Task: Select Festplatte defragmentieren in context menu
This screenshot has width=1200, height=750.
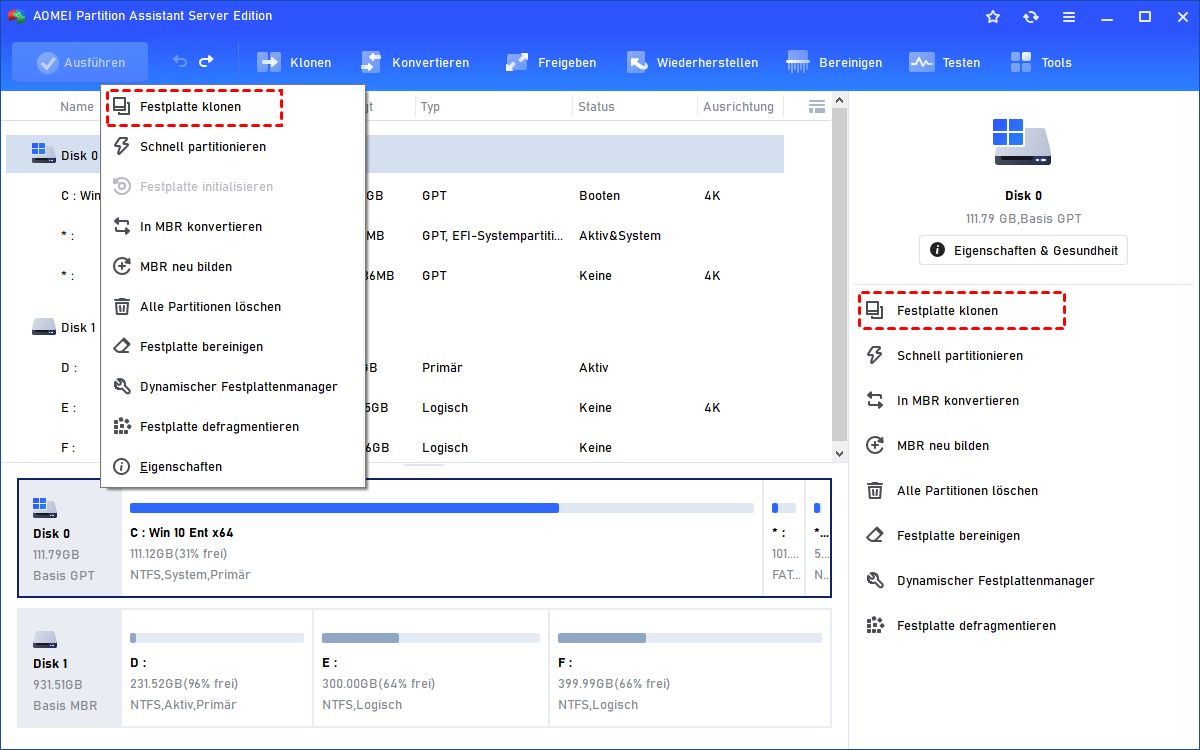Action: tap(232, 427)
